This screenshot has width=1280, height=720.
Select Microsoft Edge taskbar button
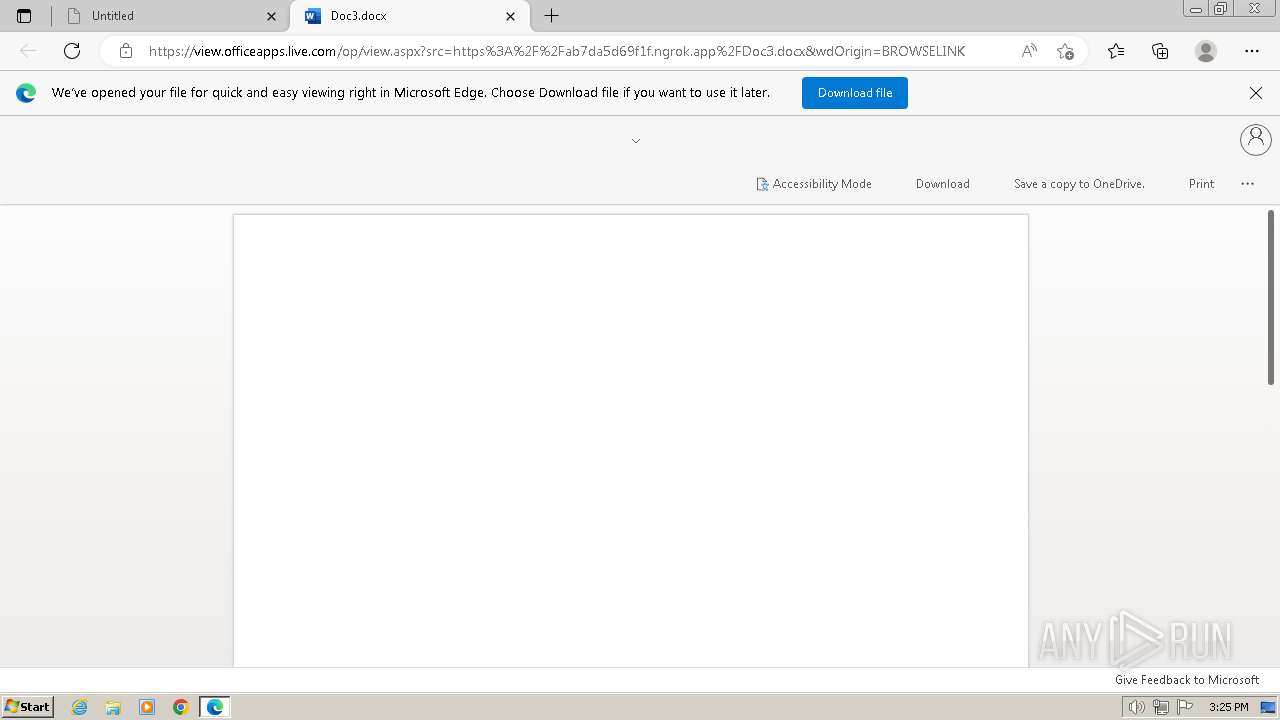tap(215, 707)
